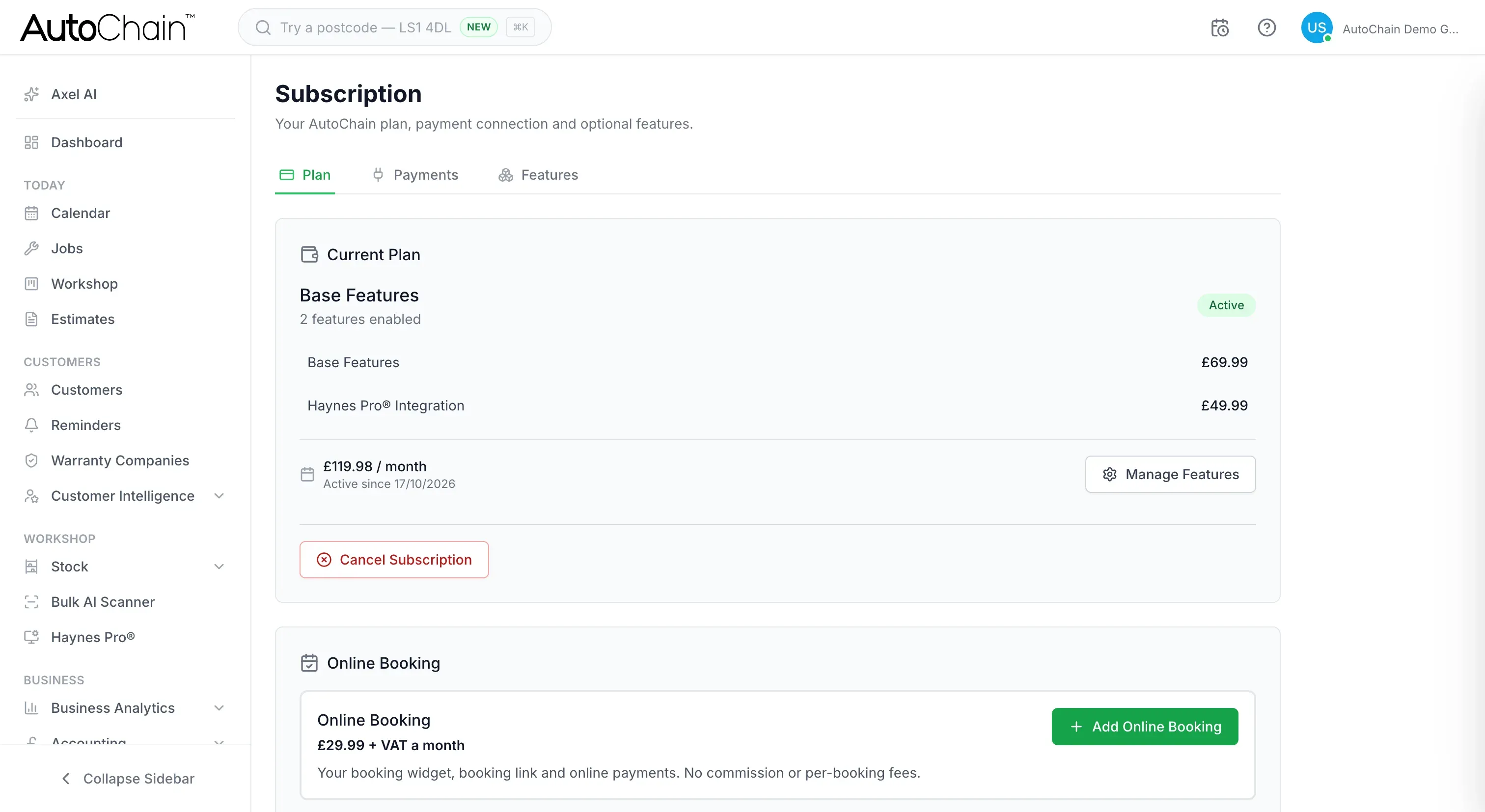Screen dimensions: 1485x812
Task: Click the AutoChain logo
Action: click(x=107, y=27)
